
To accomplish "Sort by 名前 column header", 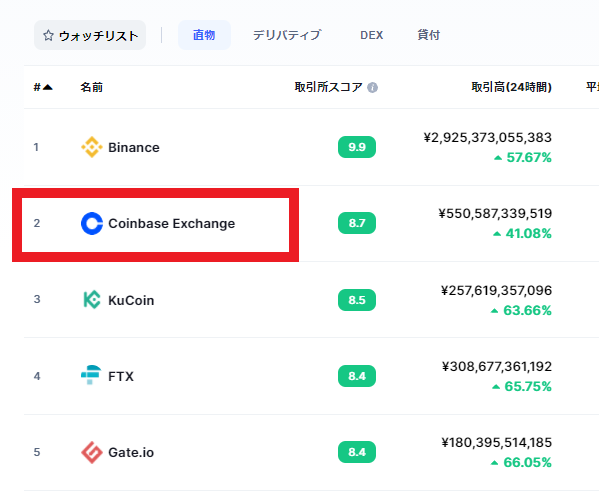I will pos(91,87).
